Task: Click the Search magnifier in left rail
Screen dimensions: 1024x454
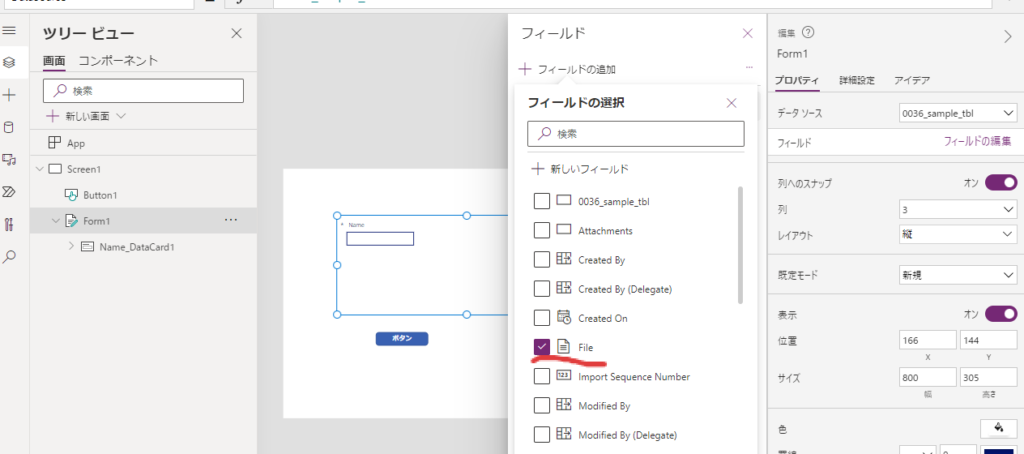Action: [x=9, y=256]
